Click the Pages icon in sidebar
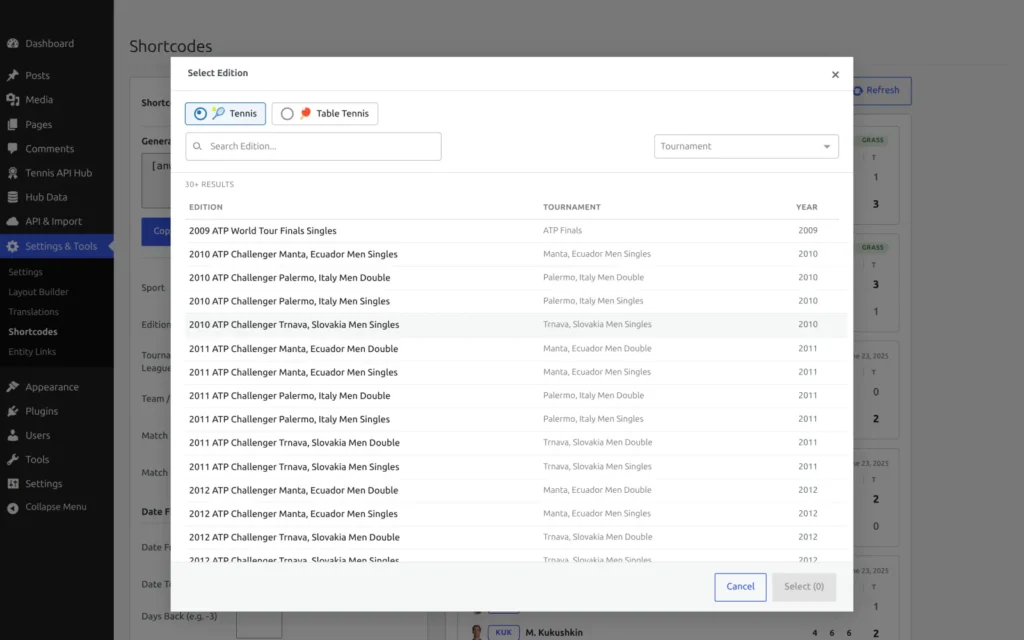The image size is (1024, 640). pos(12,124)
